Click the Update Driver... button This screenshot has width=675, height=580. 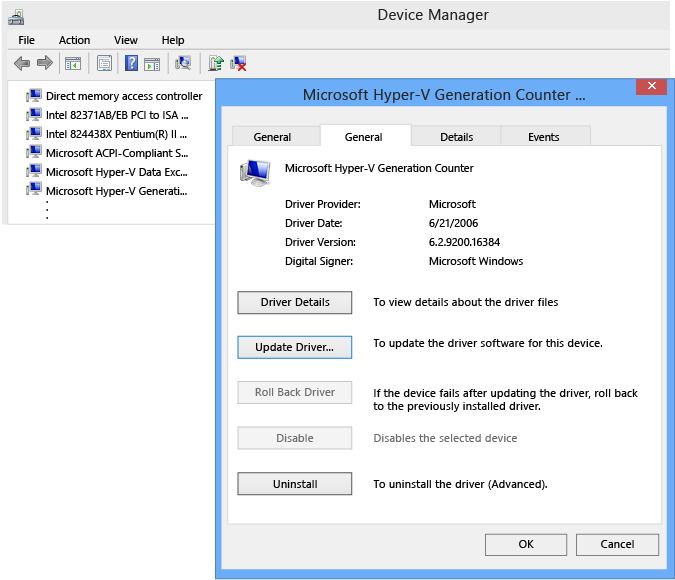[x=294, y=347]
